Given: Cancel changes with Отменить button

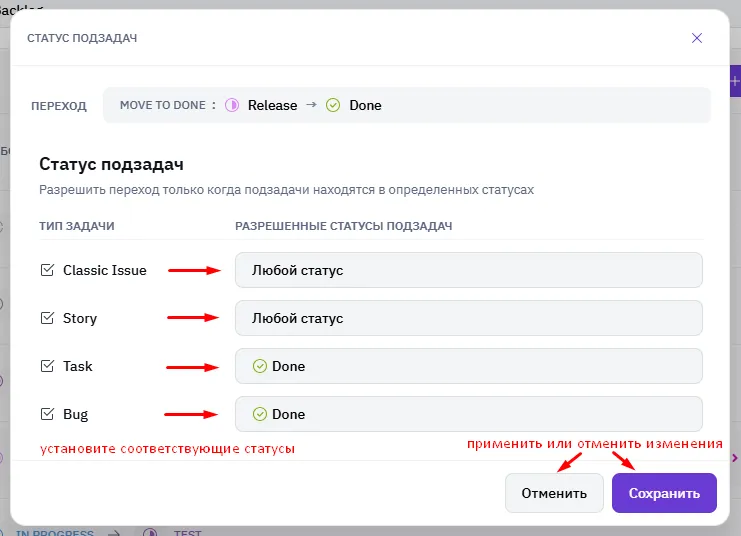Looking at the screenshot, I should (x=554, y=493).
